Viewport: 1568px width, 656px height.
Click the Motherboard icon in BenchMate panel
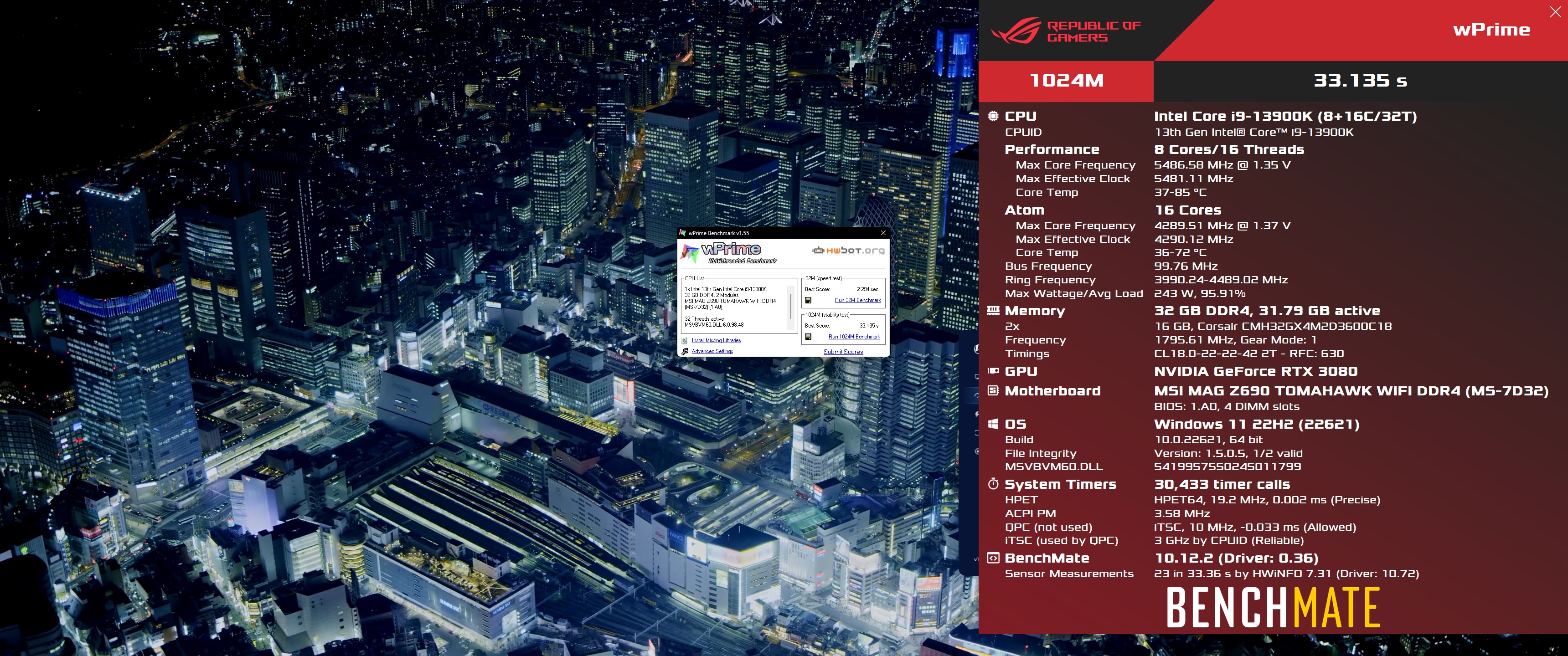[993, 391]
